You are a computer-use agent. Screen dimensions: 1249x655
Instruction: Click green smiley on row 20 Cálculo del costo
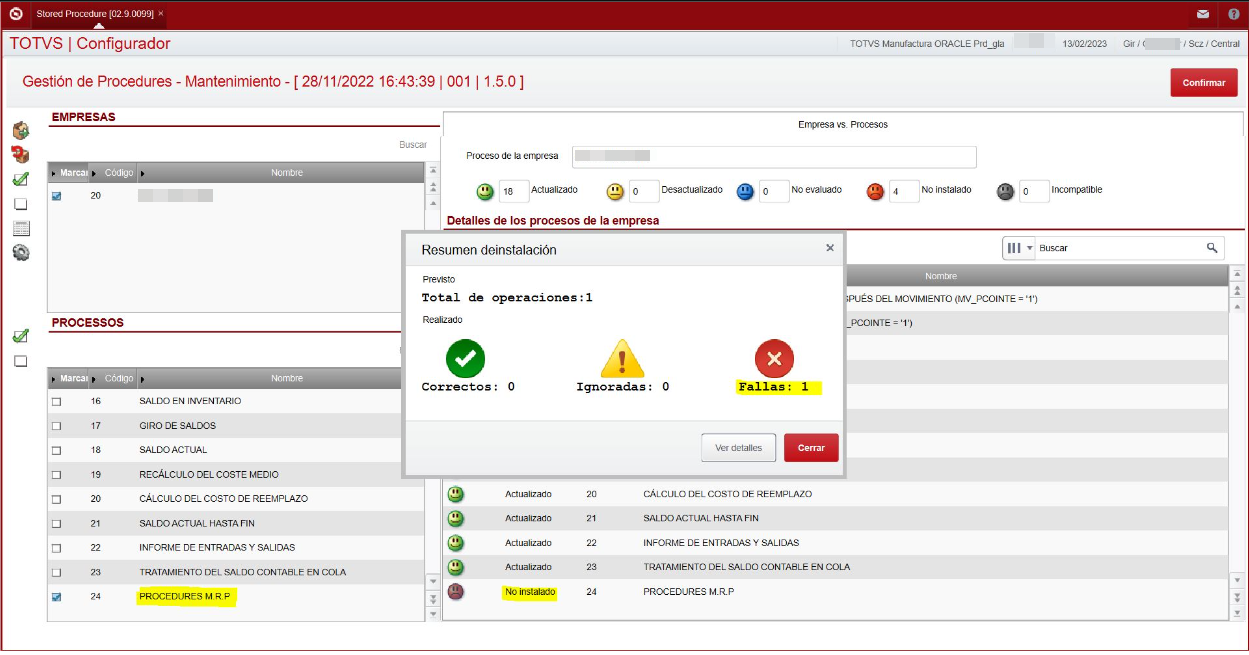(456, 494)
